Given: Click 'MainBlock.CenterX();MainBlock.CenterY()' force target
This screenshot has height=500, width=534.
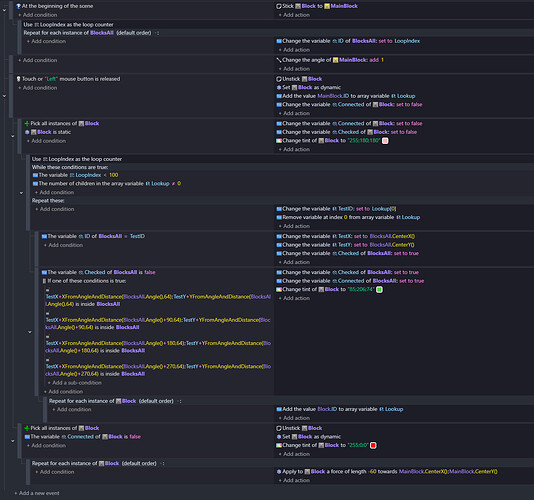Looking at the screenshot, I should pos(448,472).
